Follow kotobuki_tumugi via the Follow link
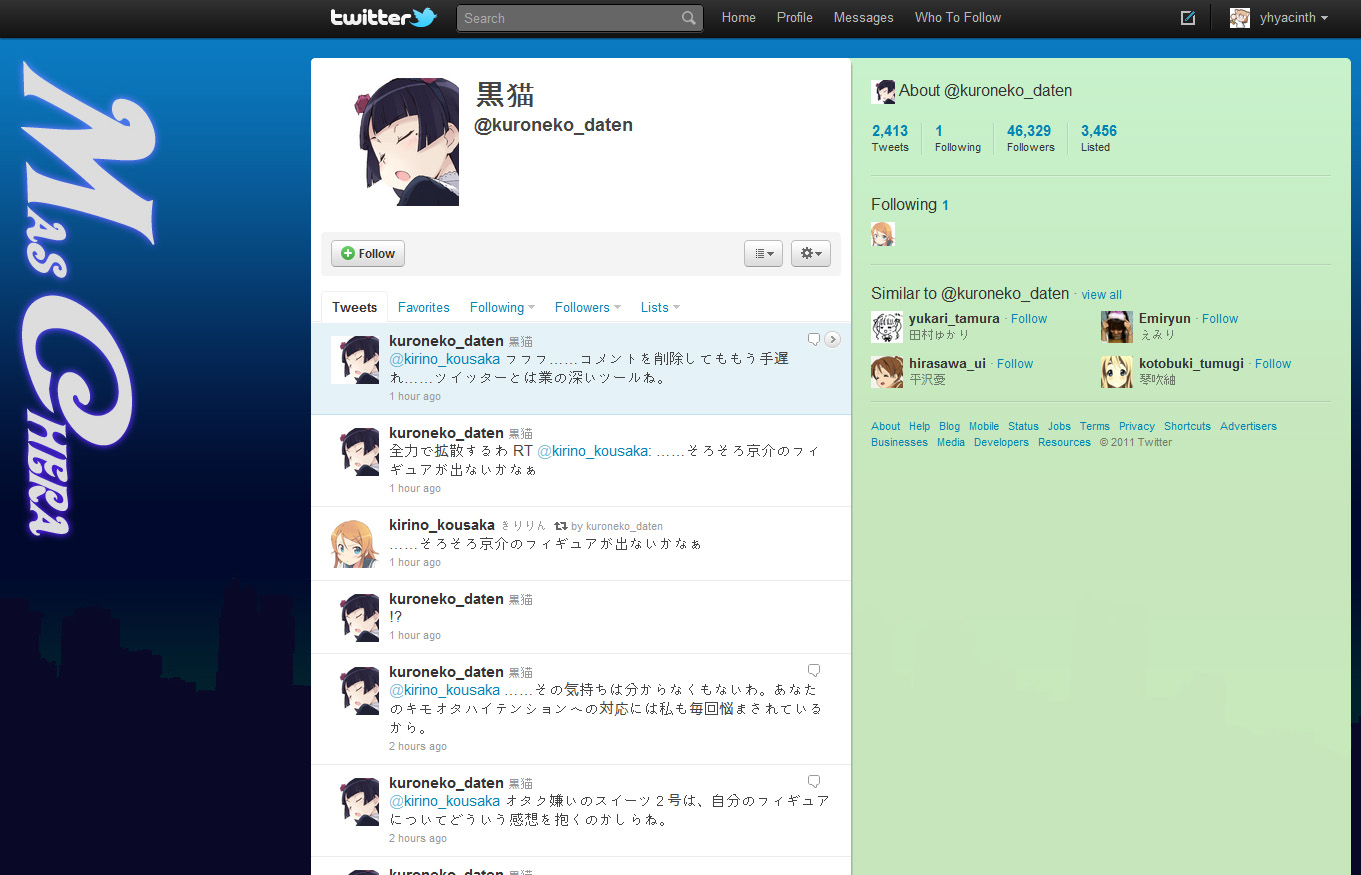The width and height of the screenshot is (1361, 875). click(x=1273, y=364)
